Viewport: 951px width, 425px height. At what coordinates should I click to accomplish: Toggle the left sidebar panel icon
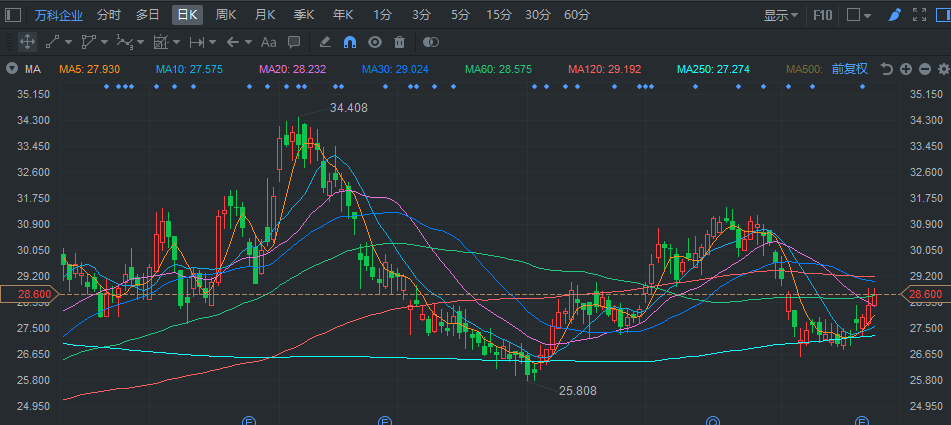pyautogui.click(x=13, y=15)
